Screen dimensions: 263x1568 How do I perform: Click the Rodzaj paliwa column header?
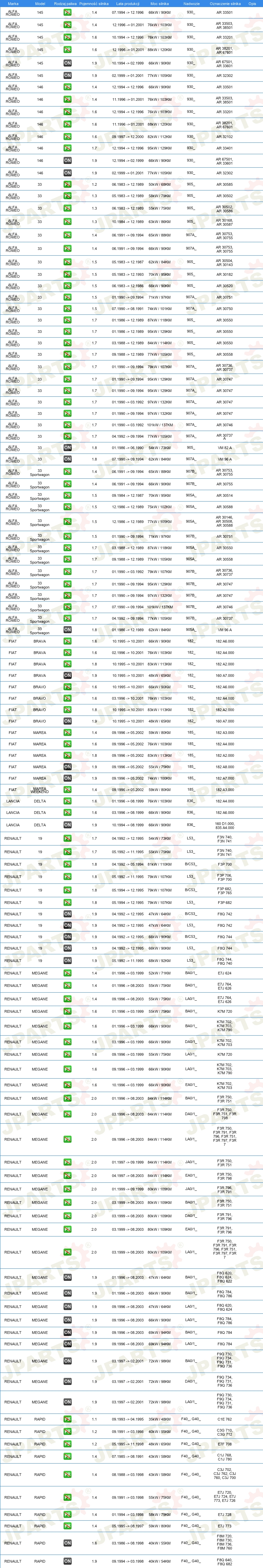coord(65,4)
